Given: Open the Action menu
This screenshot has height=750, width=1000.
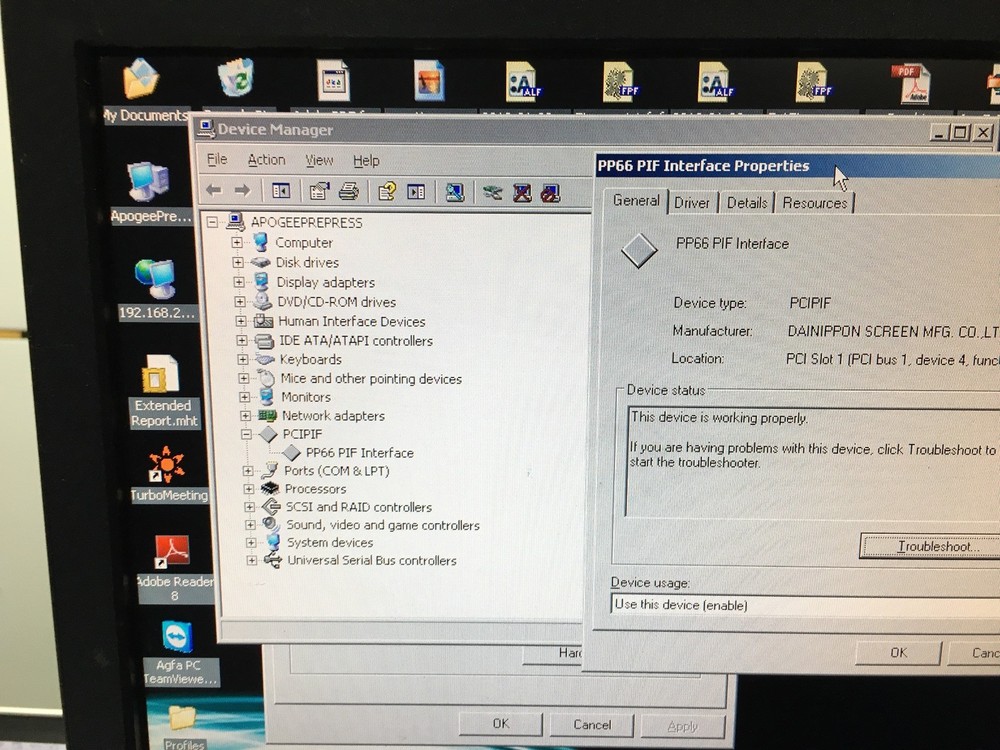Looking at the screenshot, I should coord(267,160).
